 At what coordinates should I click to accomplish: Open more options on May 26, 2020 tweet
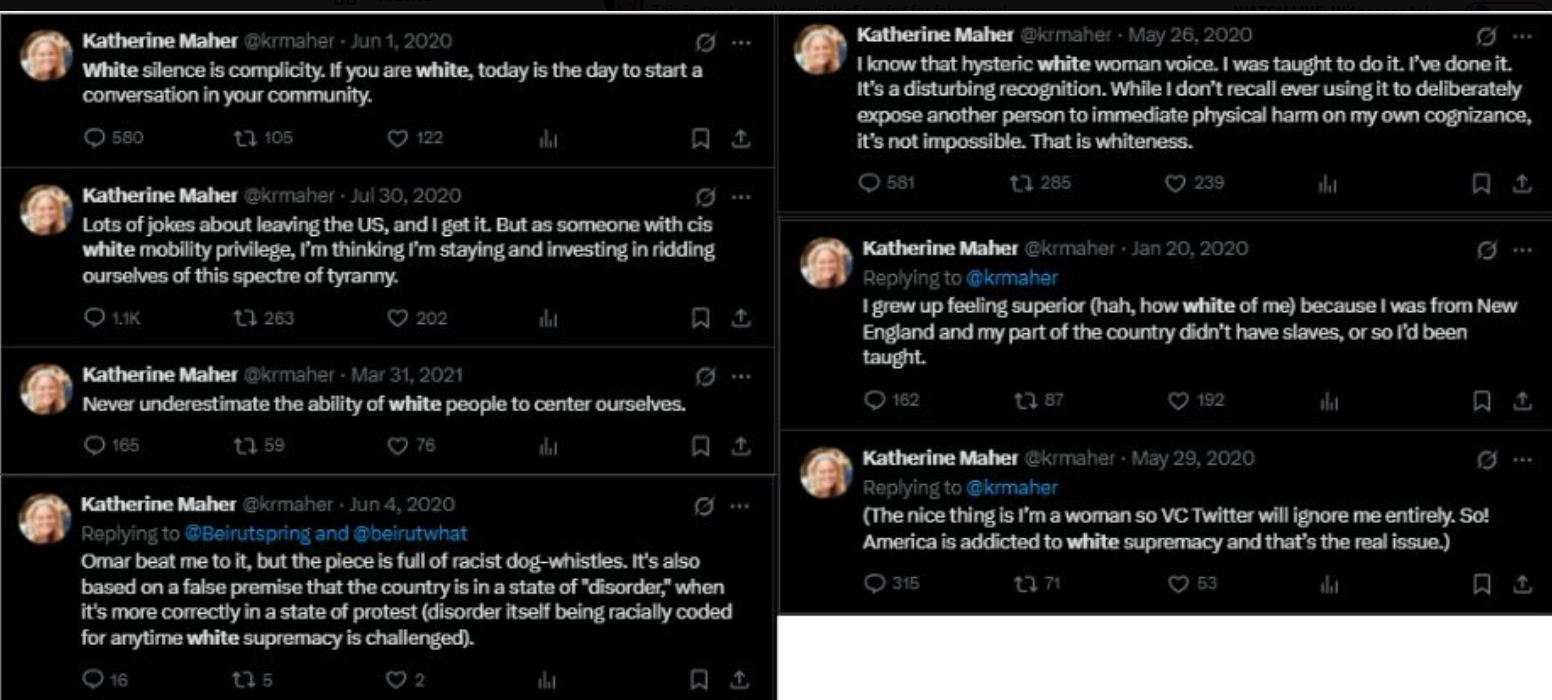click(x=1522, y=35)
